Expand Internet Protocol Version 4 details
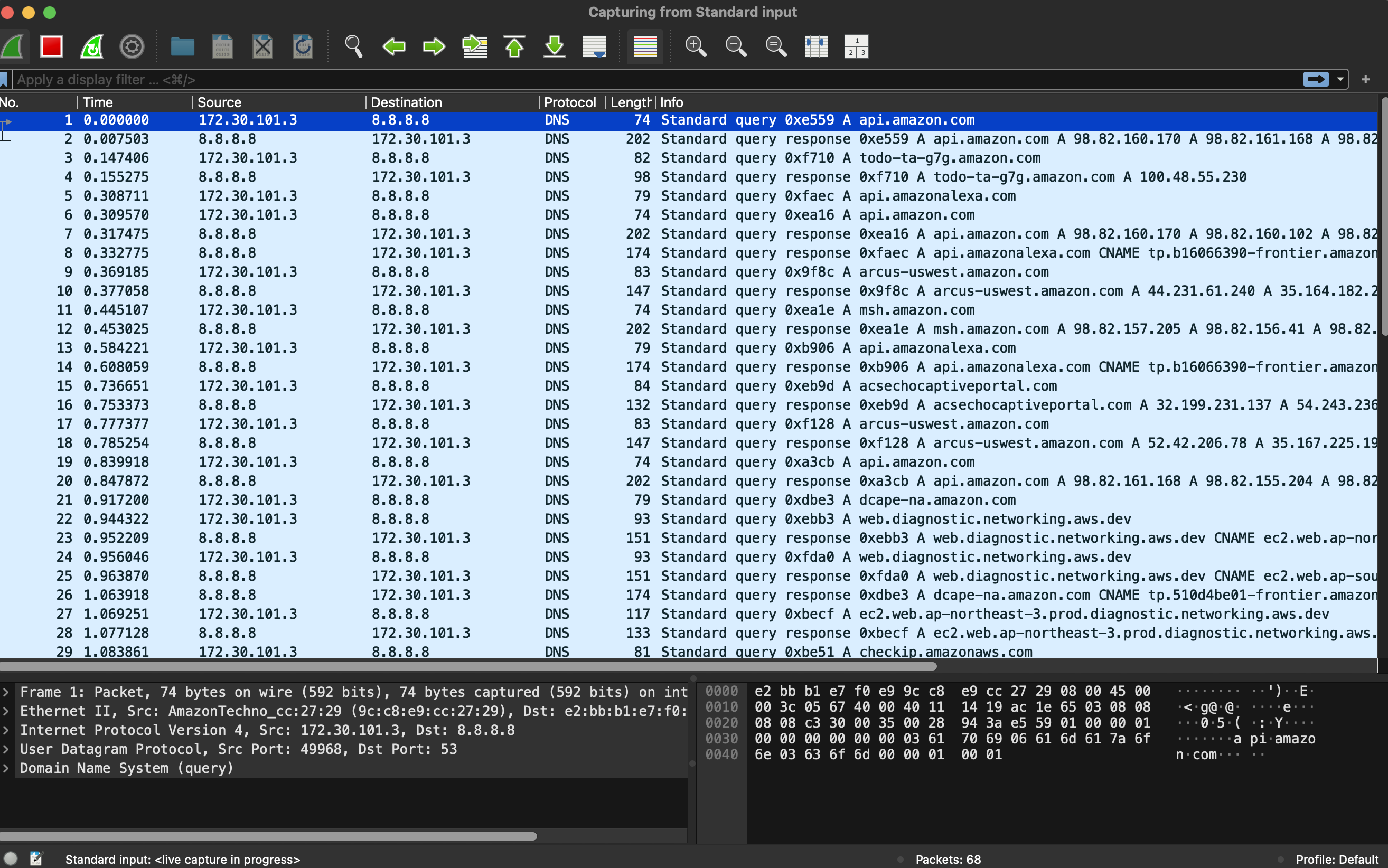The width and height of the screenshot is (1388, 868). coord(6,730)
